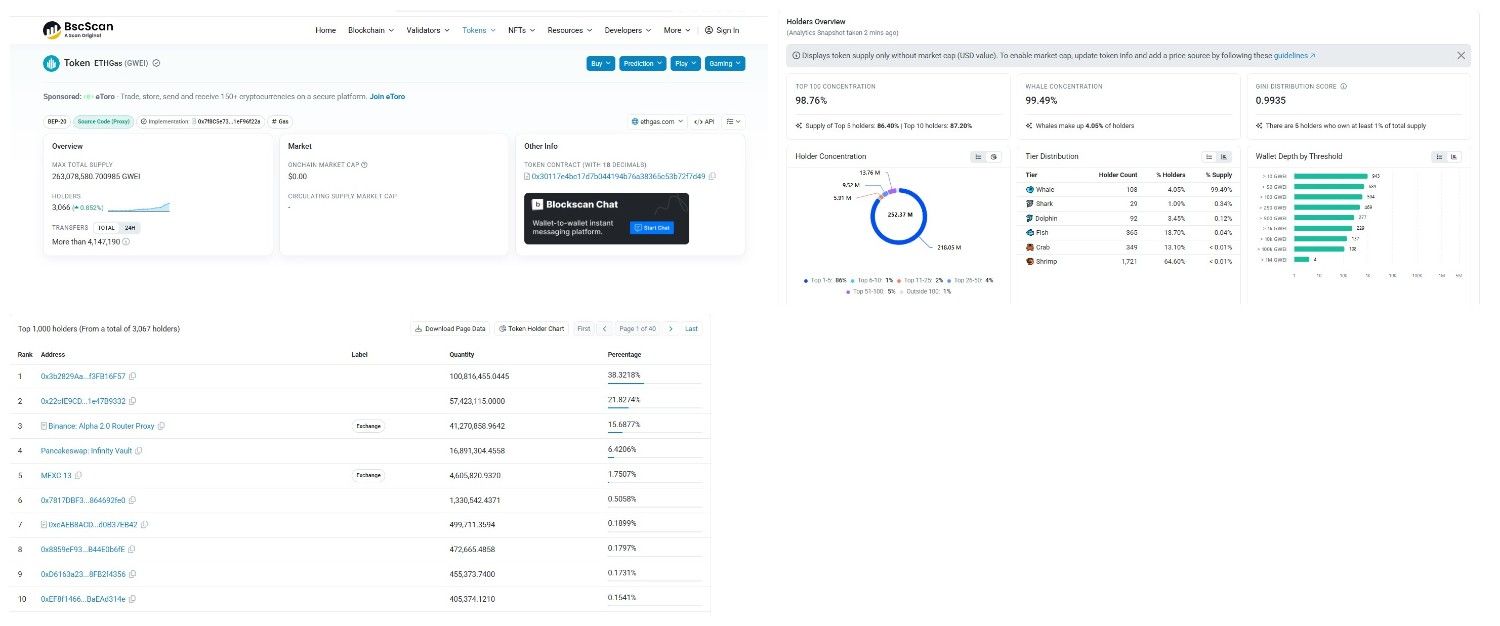Screen dimensions: 1500x626
Task: Copy address 0x8859eF93...B44E0b6fE
Action: point(132,549)
